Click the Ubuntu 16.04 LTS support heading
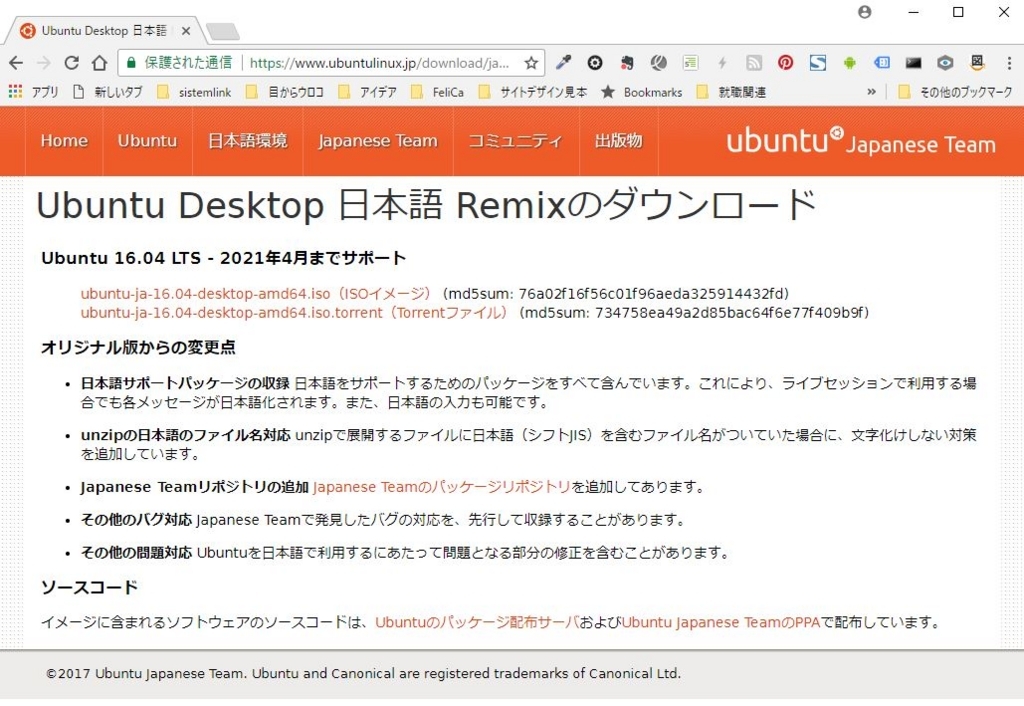The image size is (1024, 706). [x=223, y=258]
